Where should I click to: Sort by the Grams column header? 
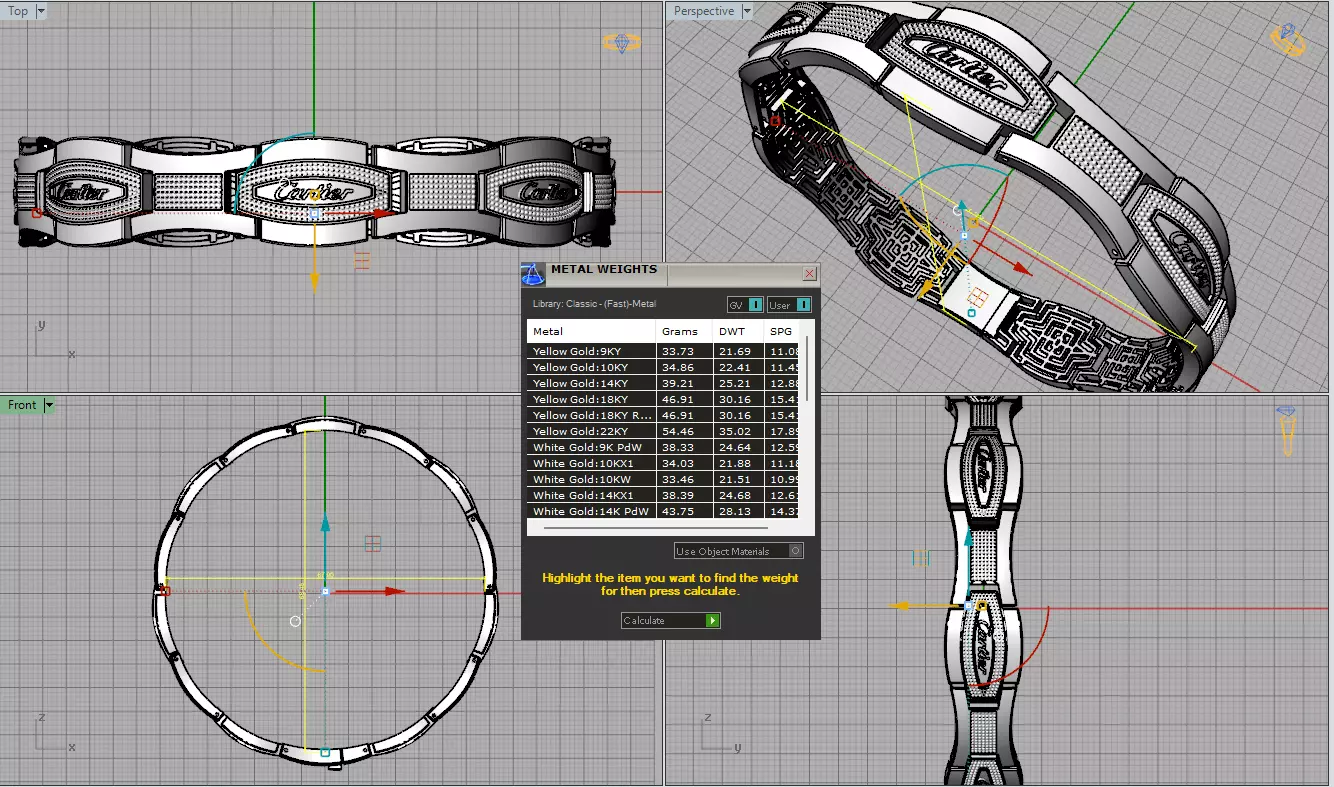click(684, 331)
